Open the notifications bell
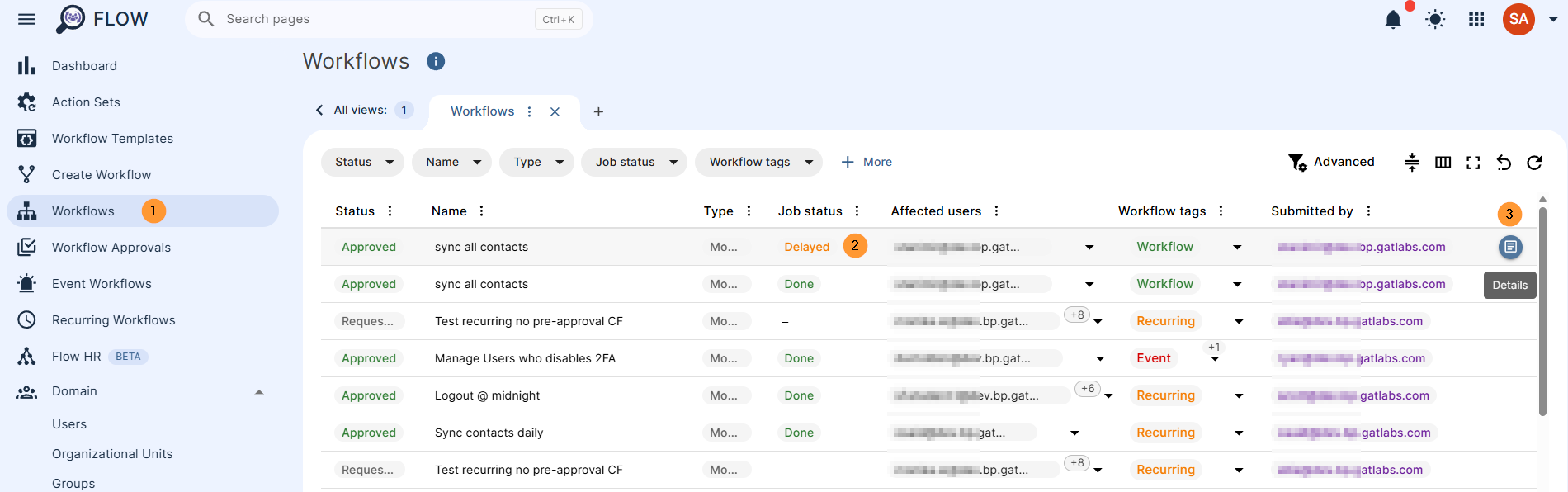This screenshot has width=1568, height=492. tap(1393, 19)
